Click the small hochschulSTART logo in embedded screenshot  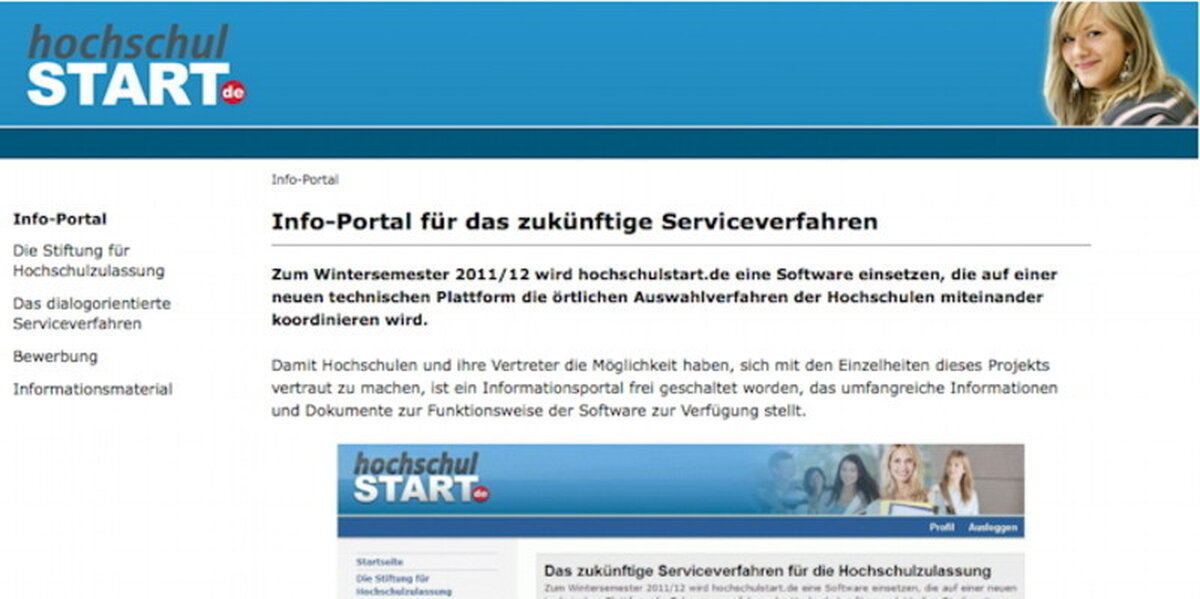420,478
